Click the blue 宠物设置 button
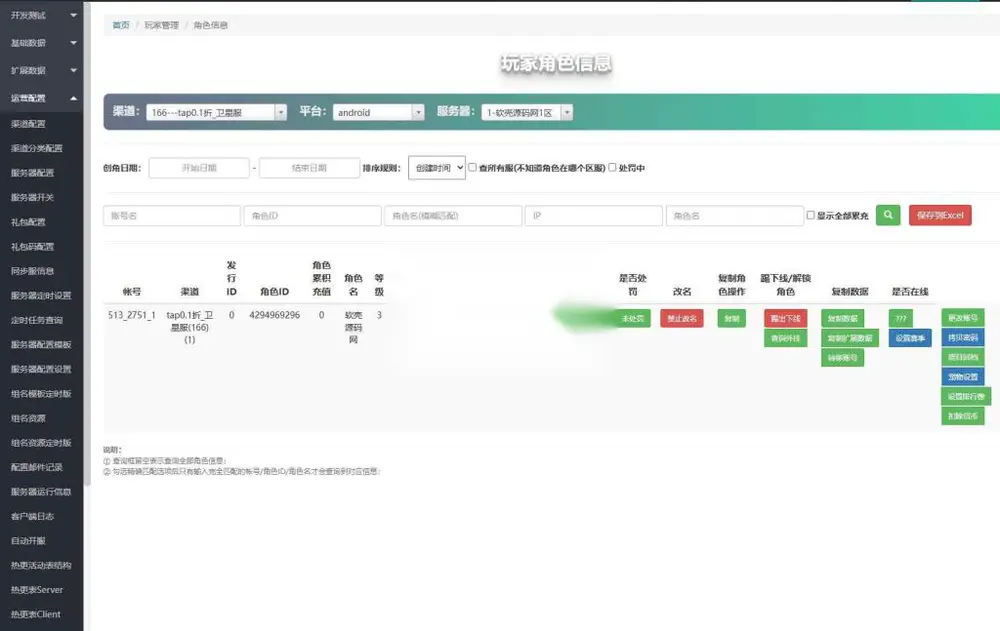 pyautogui.click(x=963, y=376)
